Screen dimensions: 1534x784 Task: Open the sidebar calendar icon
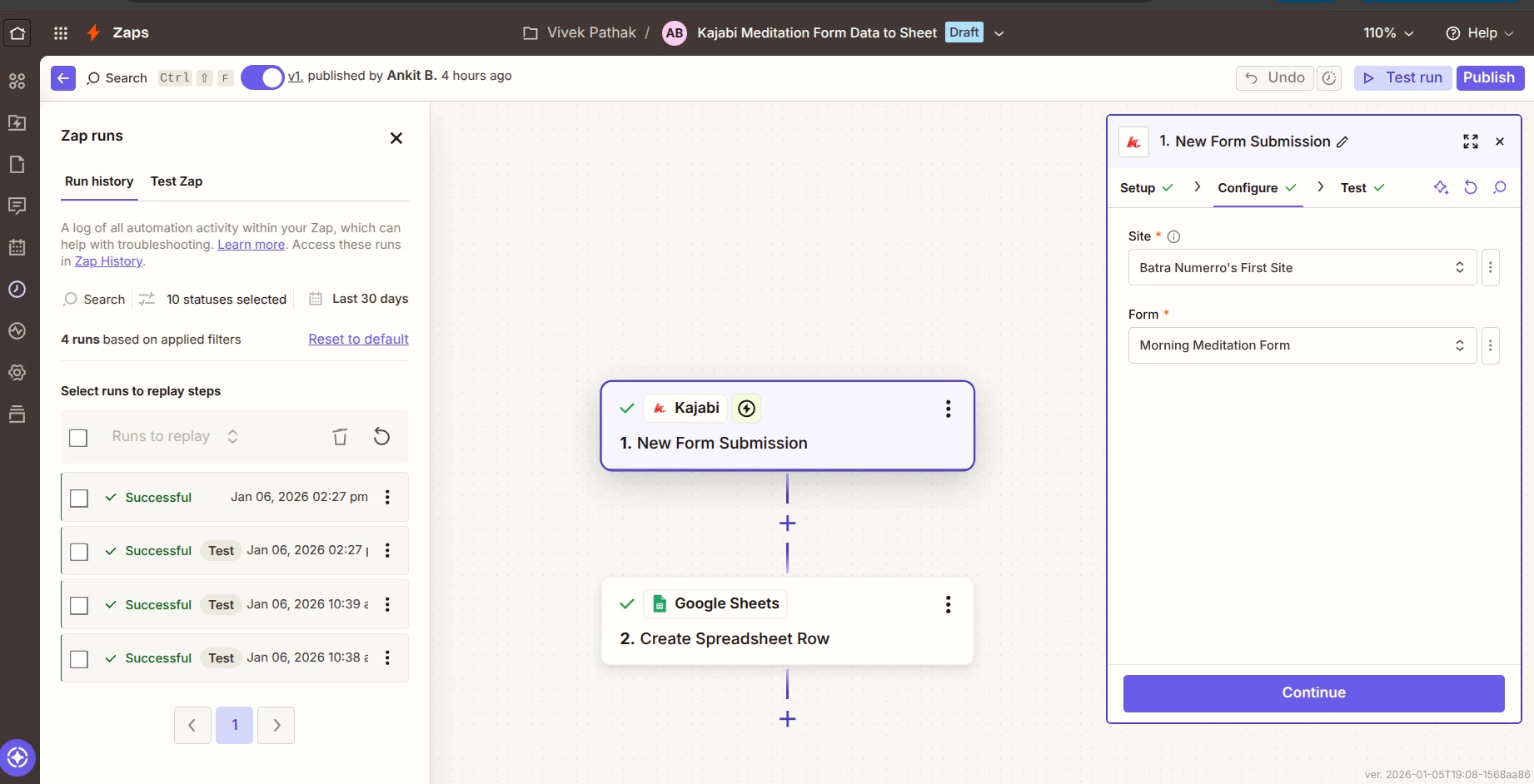(x=17, y=247)
